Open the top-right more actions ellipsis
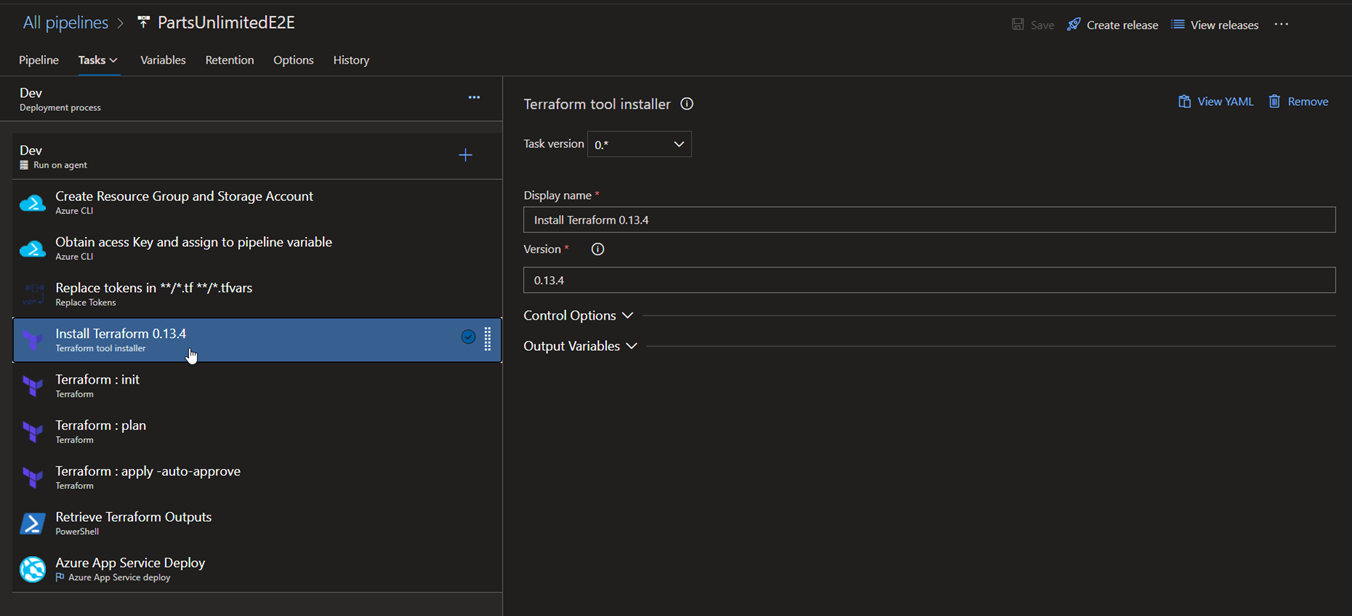The image size is (1352, 616). pyautogui.click(x=1281, y=24)
